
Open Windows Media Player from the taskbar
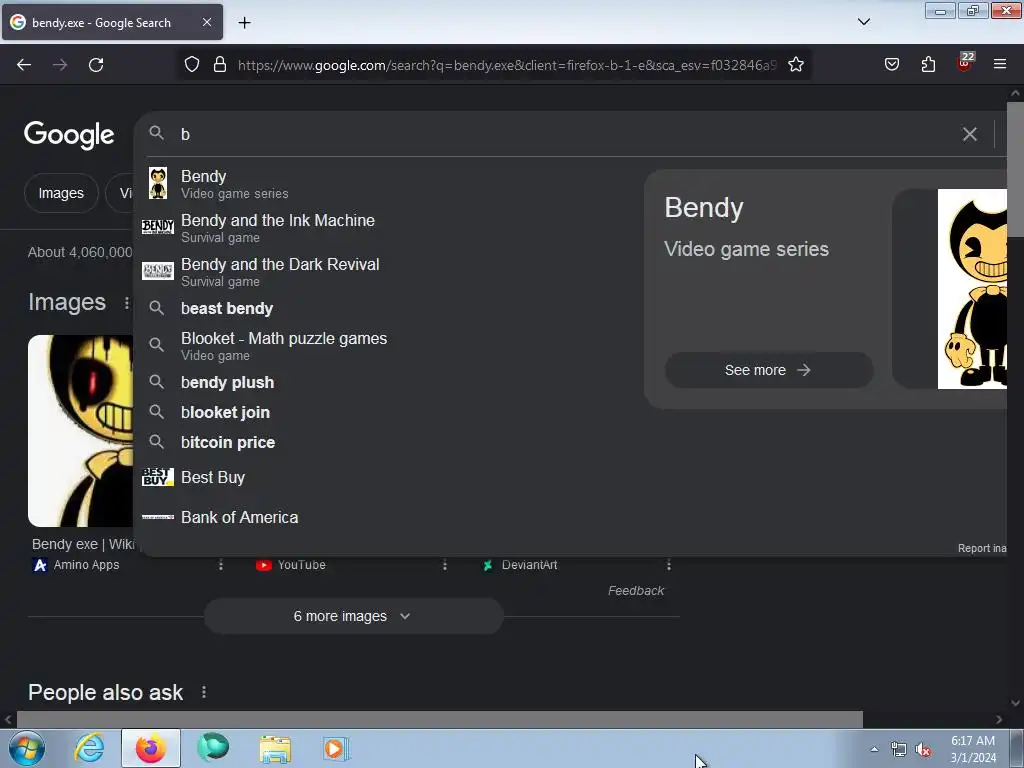(x=336, y=748)
